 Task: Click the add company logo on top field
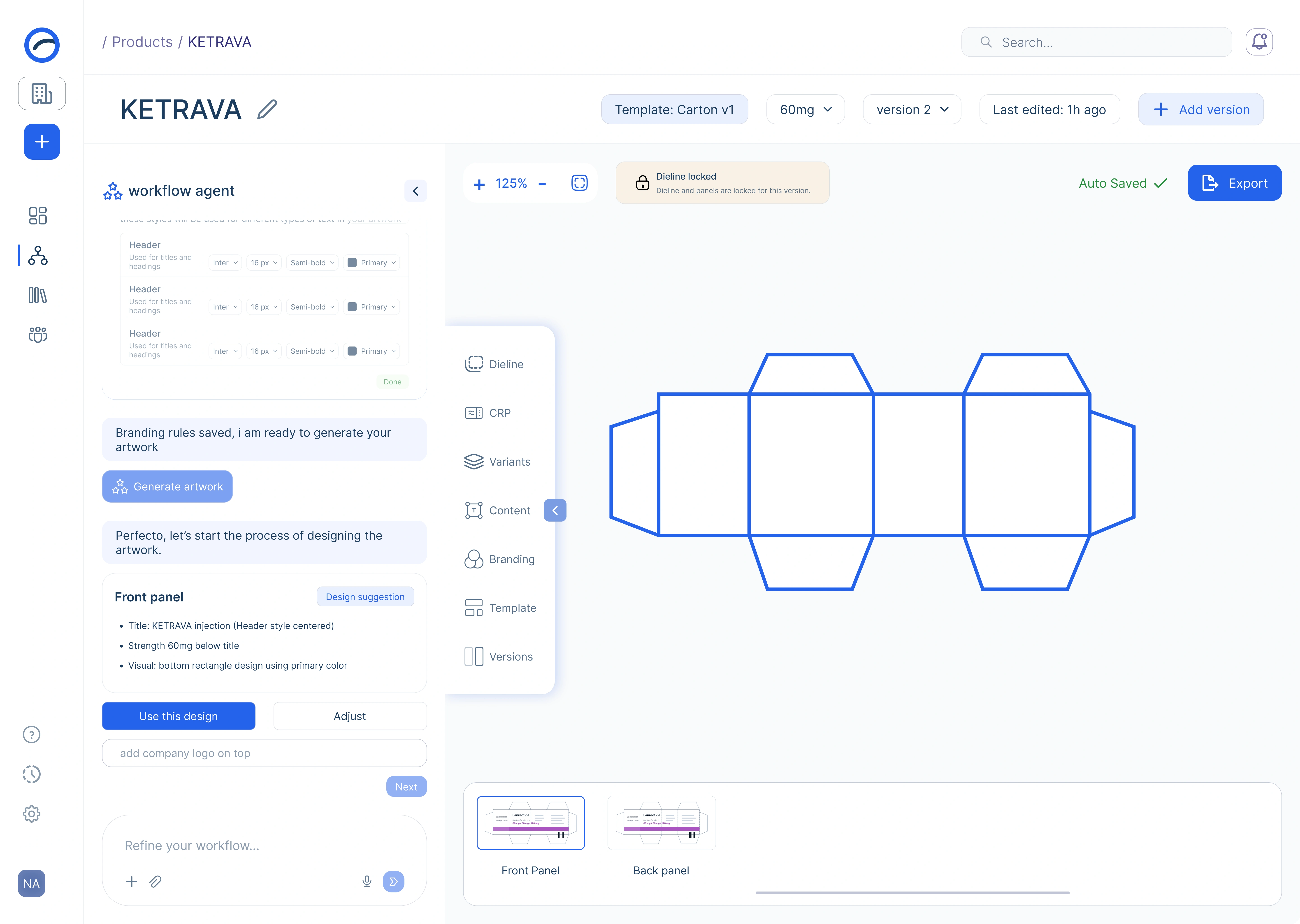(x=264, y=753)
